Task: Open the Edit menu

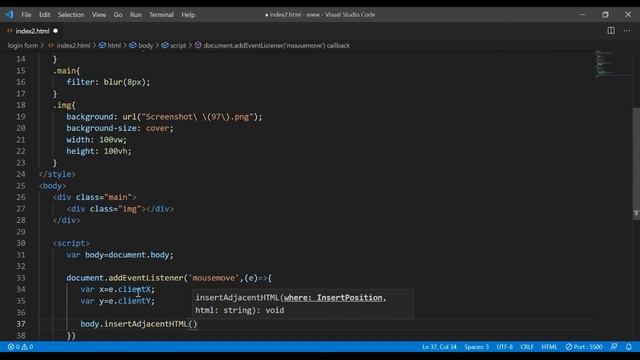Action: tap(44, 15)
